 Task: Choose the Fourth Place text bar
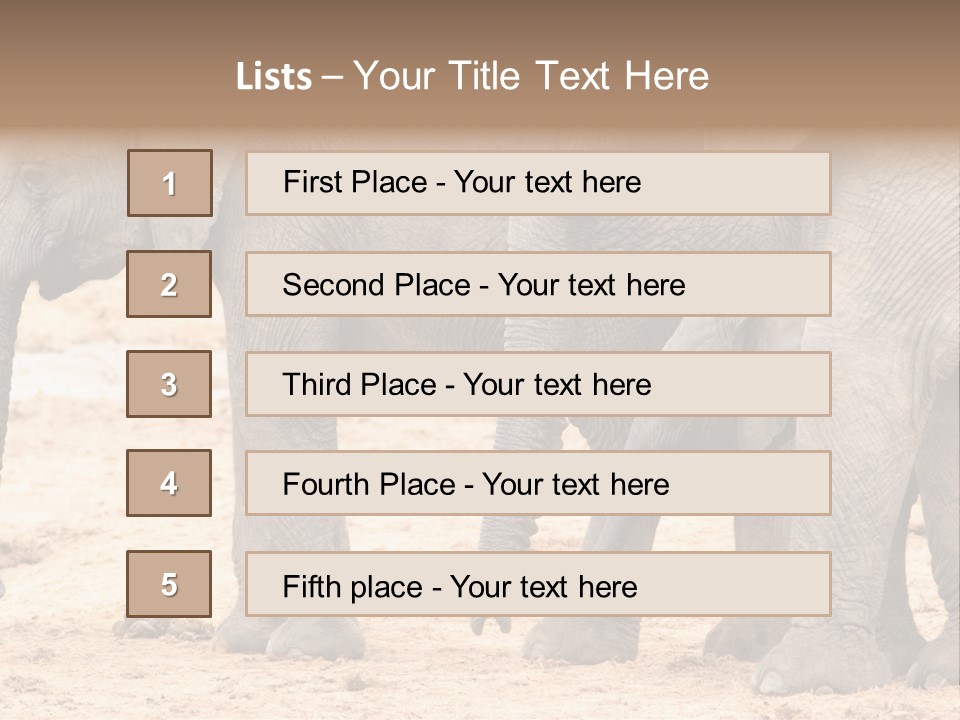click(x=538, y=483)
